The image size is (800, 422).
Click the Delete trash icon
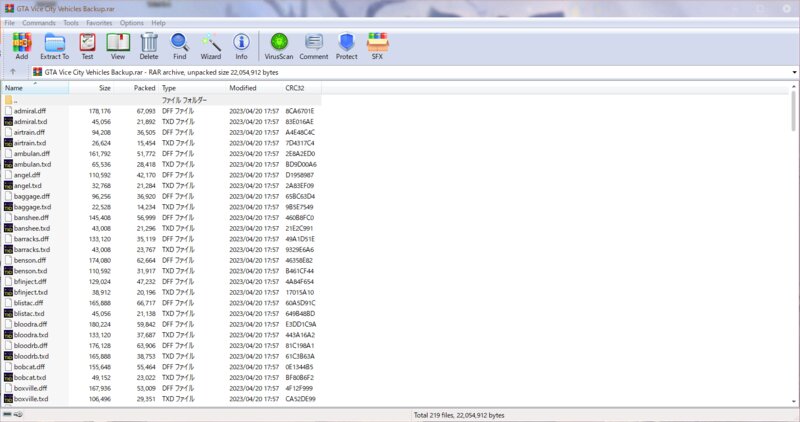[149, 46]
